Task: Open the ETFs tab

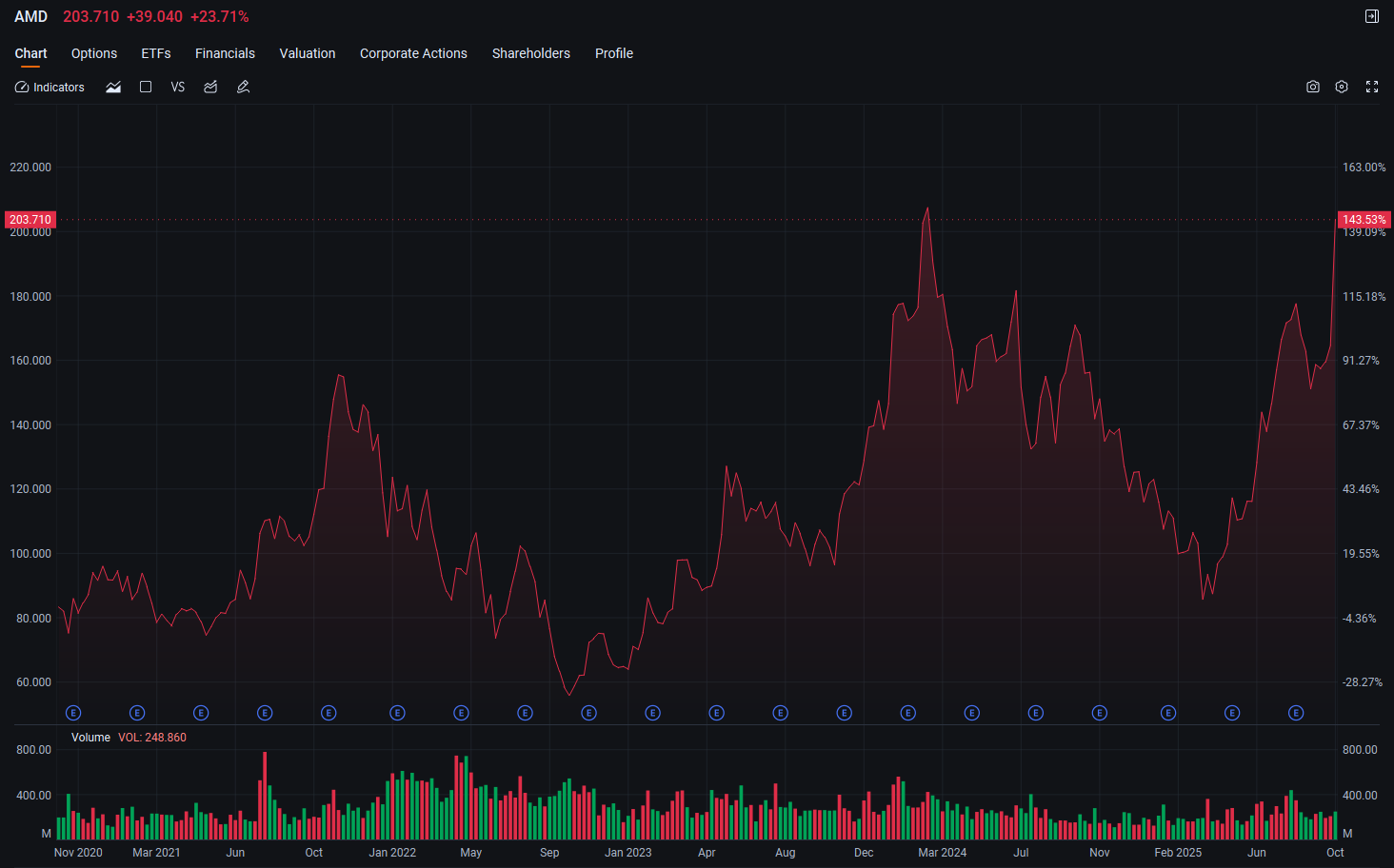Action: tap(156, 53)
